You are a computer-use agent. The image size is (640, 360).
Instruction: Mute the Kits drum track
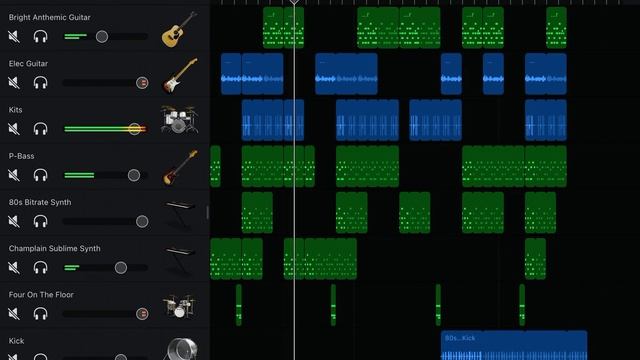coord(14,129)
